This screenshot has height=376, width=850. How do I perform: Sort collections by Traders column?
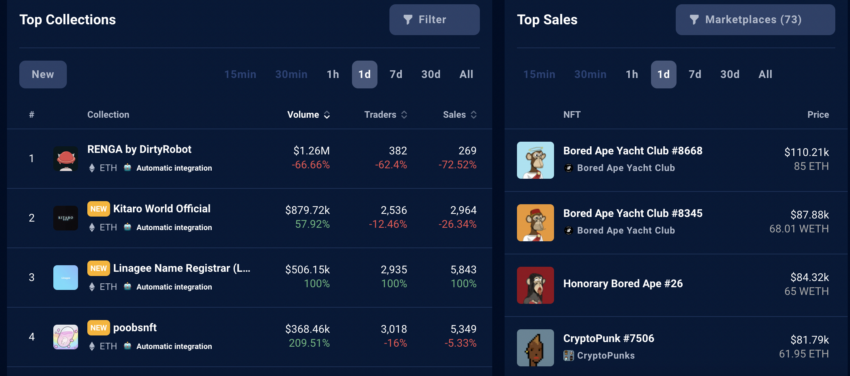385,115
